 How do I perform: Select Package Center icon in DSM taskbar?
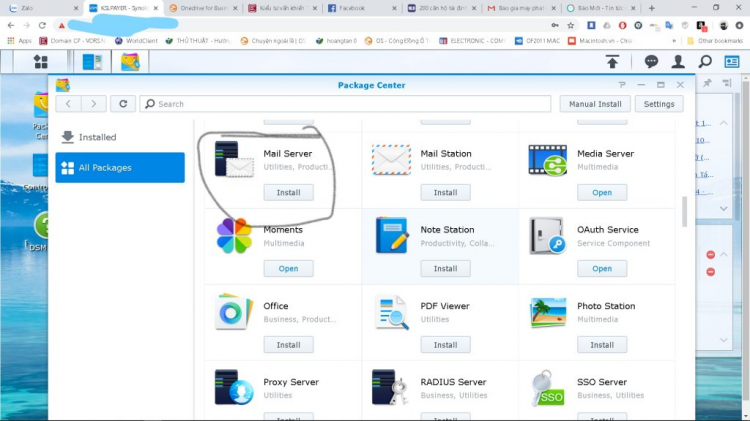(x=130, y=62)
